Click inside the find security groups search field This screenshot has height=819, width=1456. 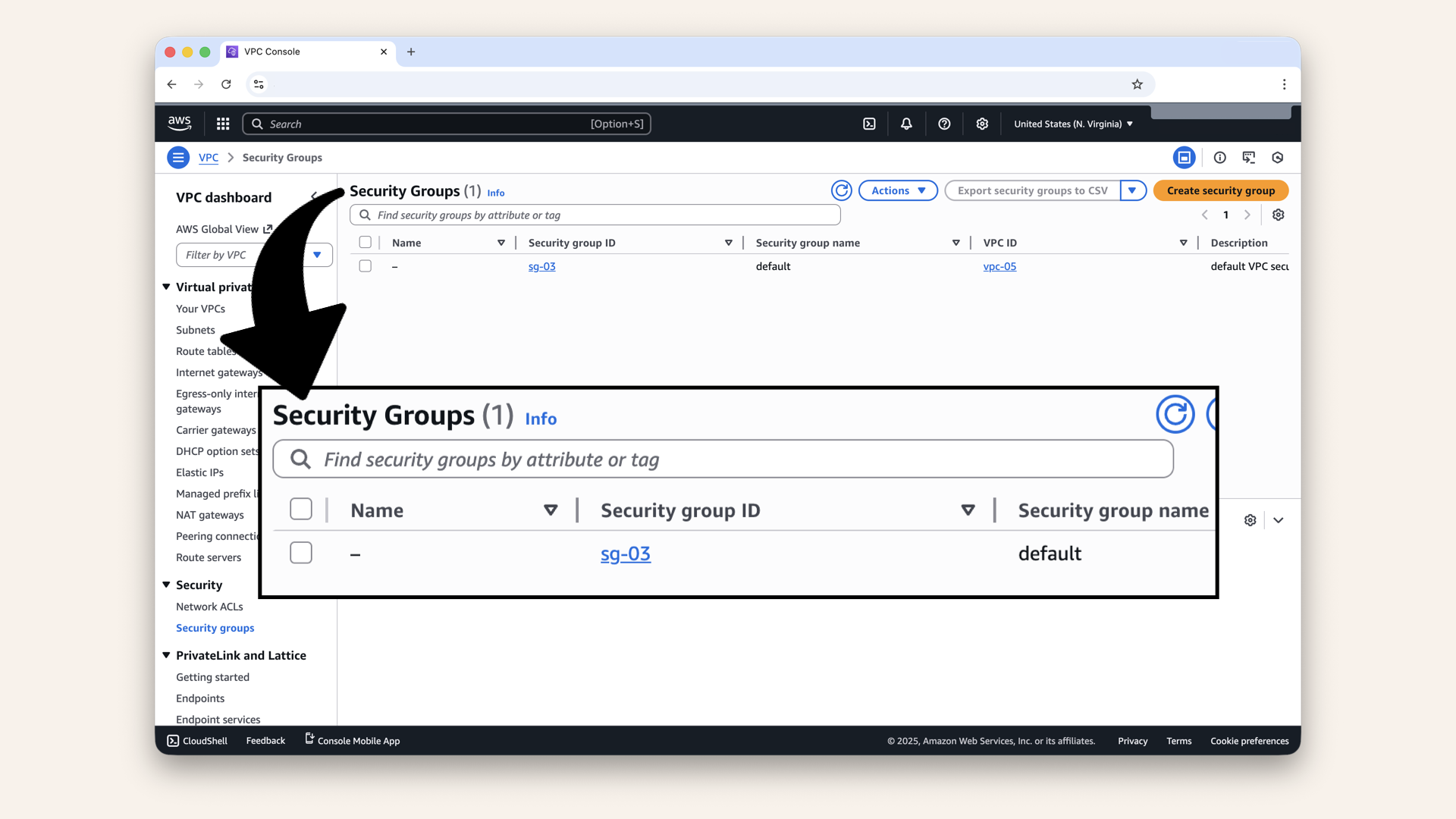tap(595, 215)
